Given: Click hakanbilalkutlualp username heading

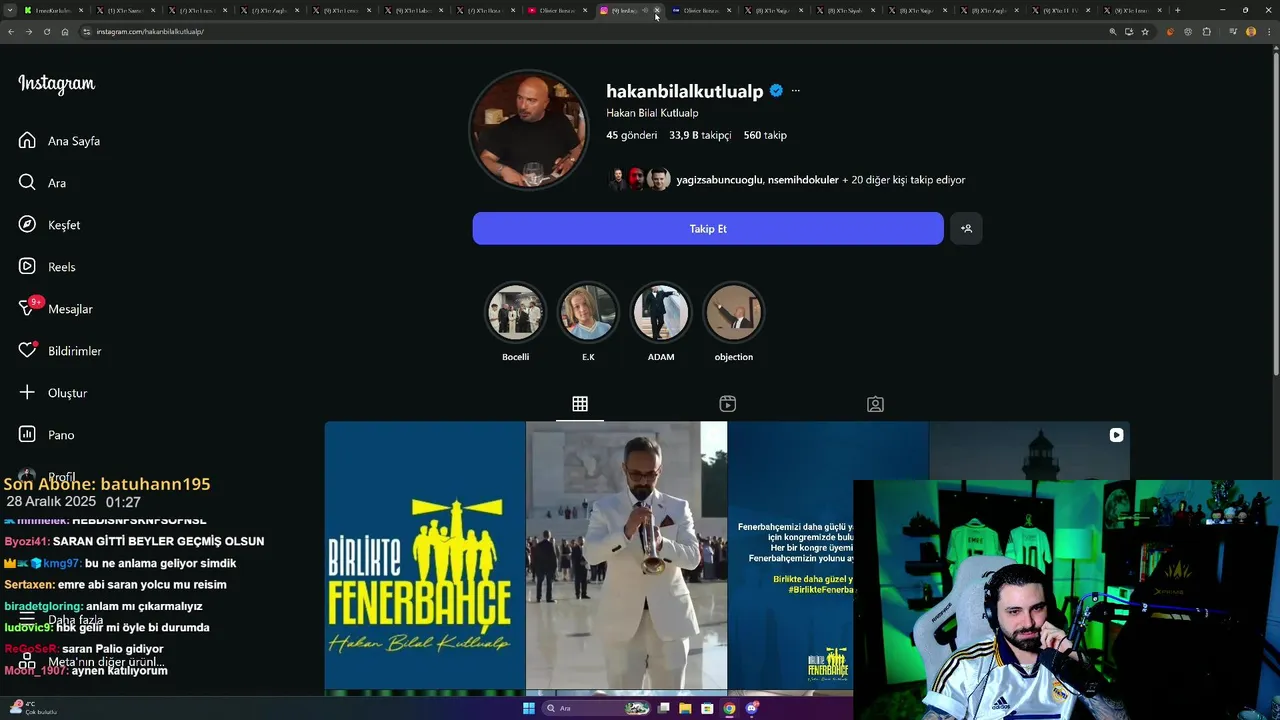Looking at the screenshot, I should click(685, 91).
